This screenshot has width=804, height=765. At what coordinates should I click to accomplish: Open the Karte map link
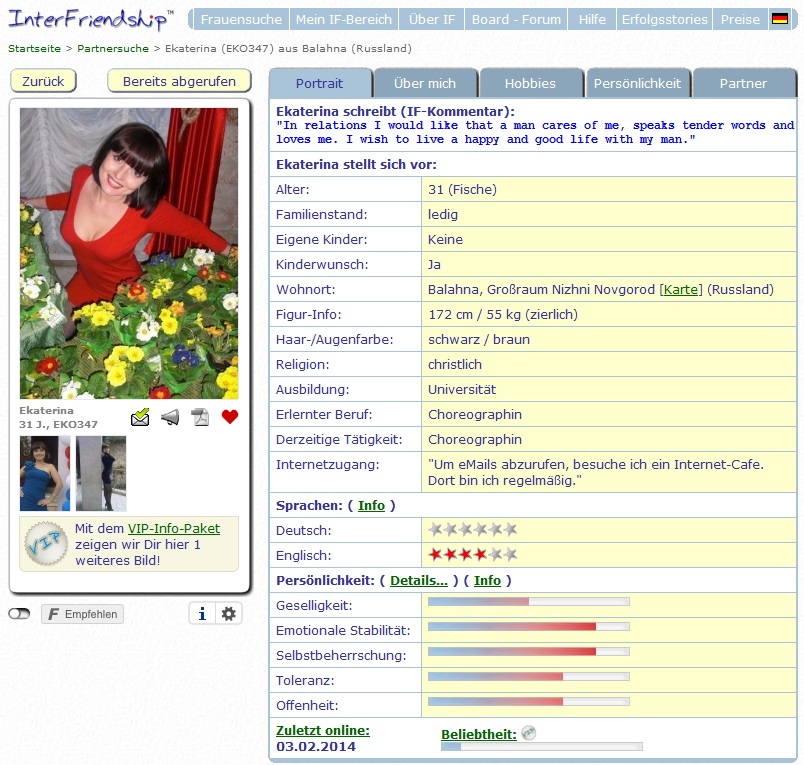(x=681, y=290)
